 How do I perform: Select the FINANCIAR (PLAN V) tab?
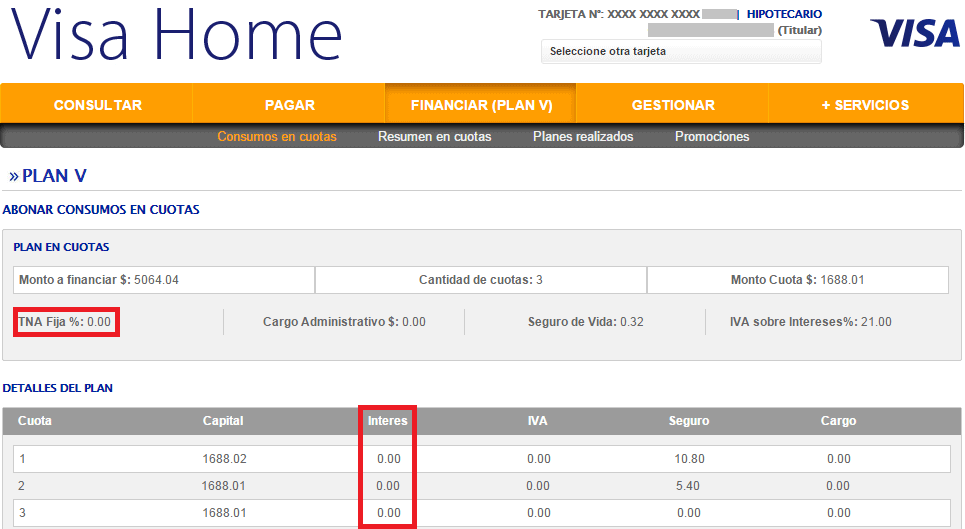[481, 105]
